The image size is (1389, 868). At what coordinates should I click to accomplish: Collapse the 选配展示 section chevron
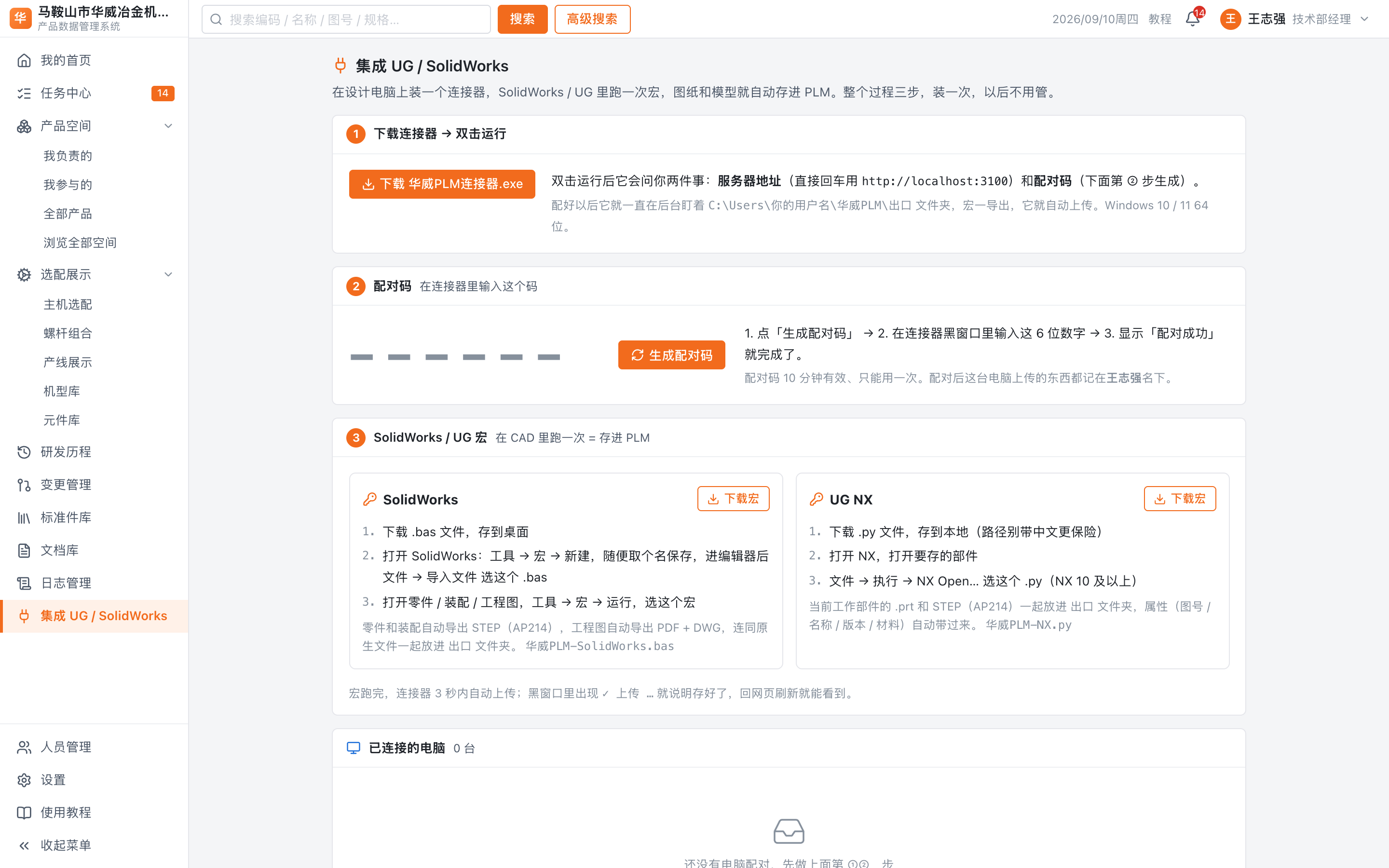(x=168, y=274)
